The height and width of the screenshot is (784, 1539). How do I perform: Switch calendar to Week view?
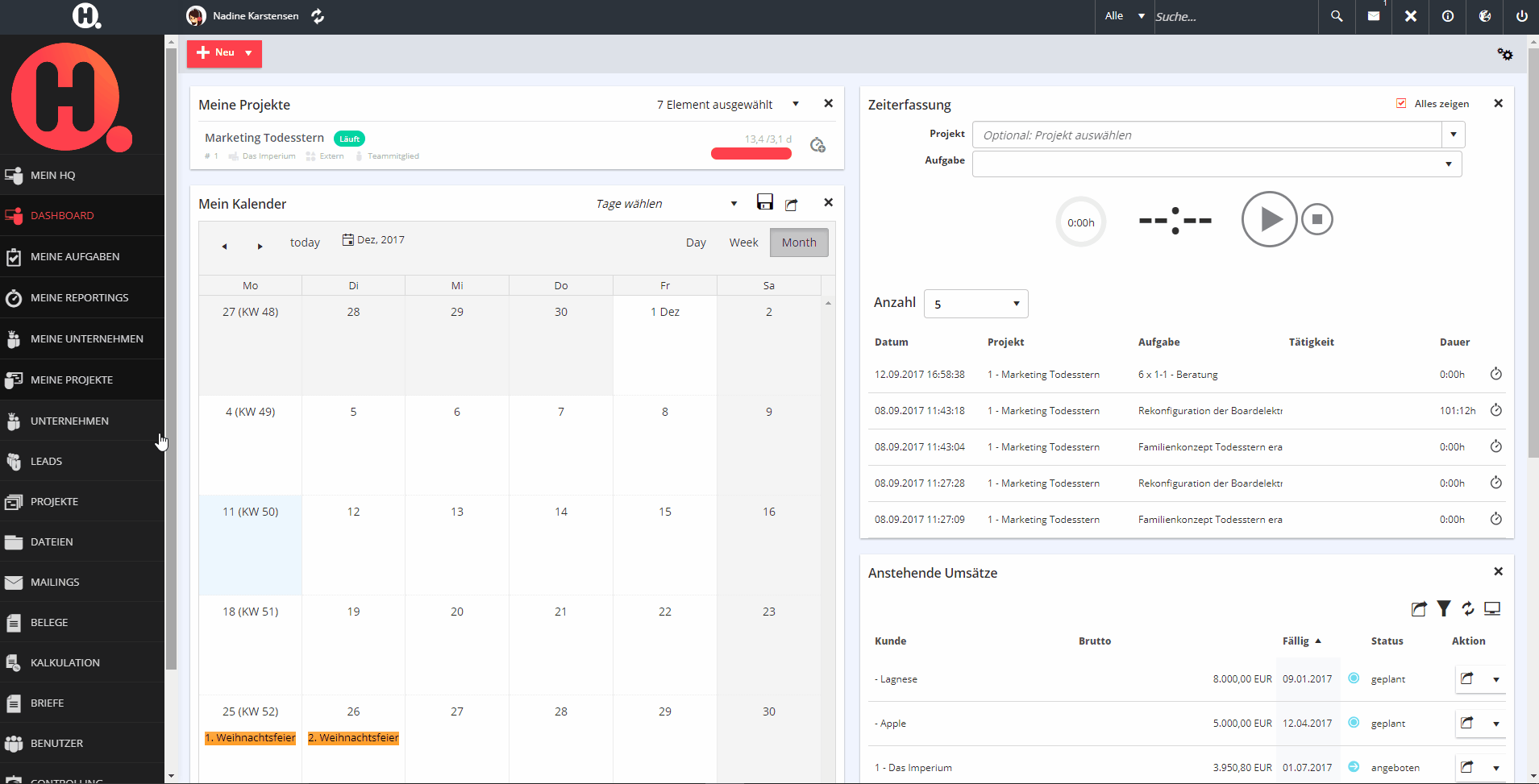pyautogui.click(x=743, y=243)
